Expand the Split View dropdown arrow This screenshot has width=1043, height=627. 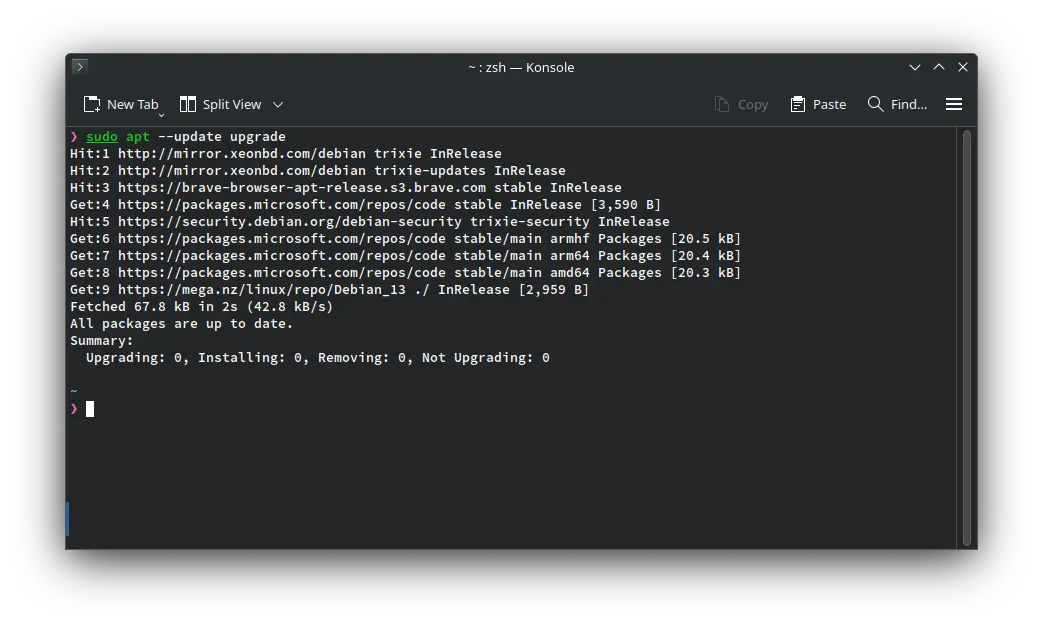click(278, 104)
